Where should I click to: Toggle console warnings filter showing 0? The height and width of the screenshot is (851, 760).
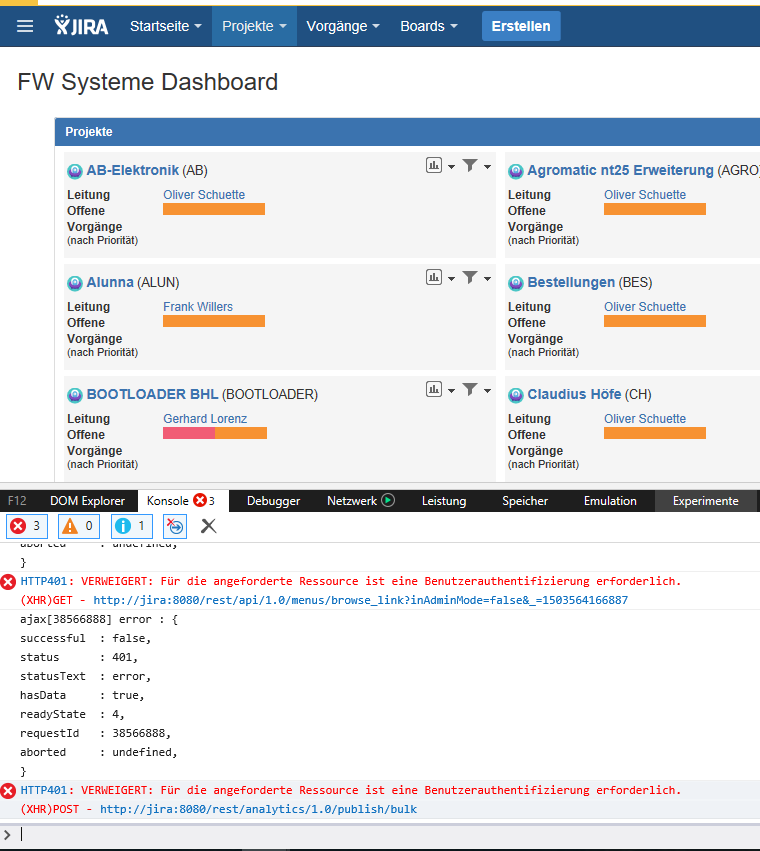tap(79, 526)
